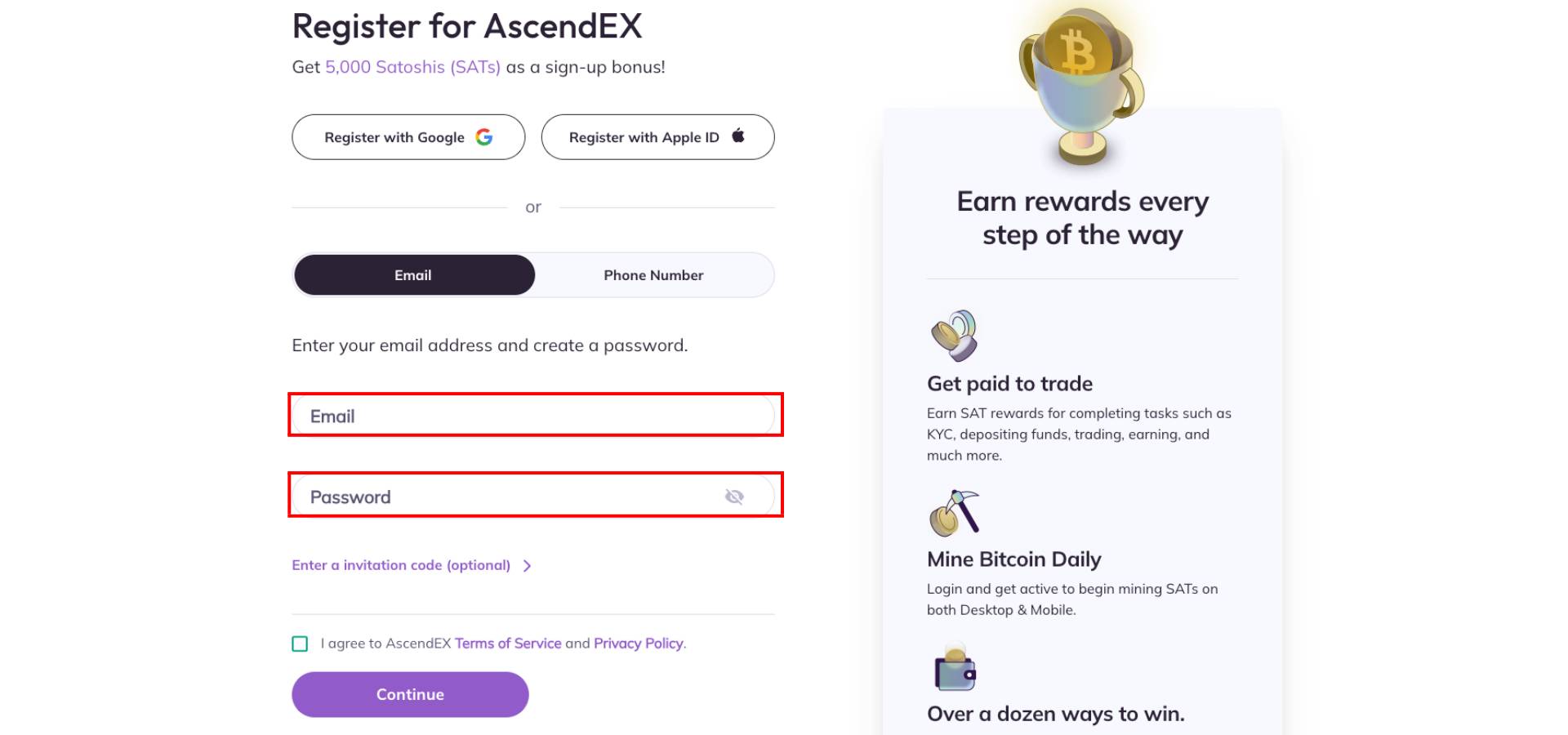Focus the Password input field
Screen dimensions: 1568x735
coord(535,495)
